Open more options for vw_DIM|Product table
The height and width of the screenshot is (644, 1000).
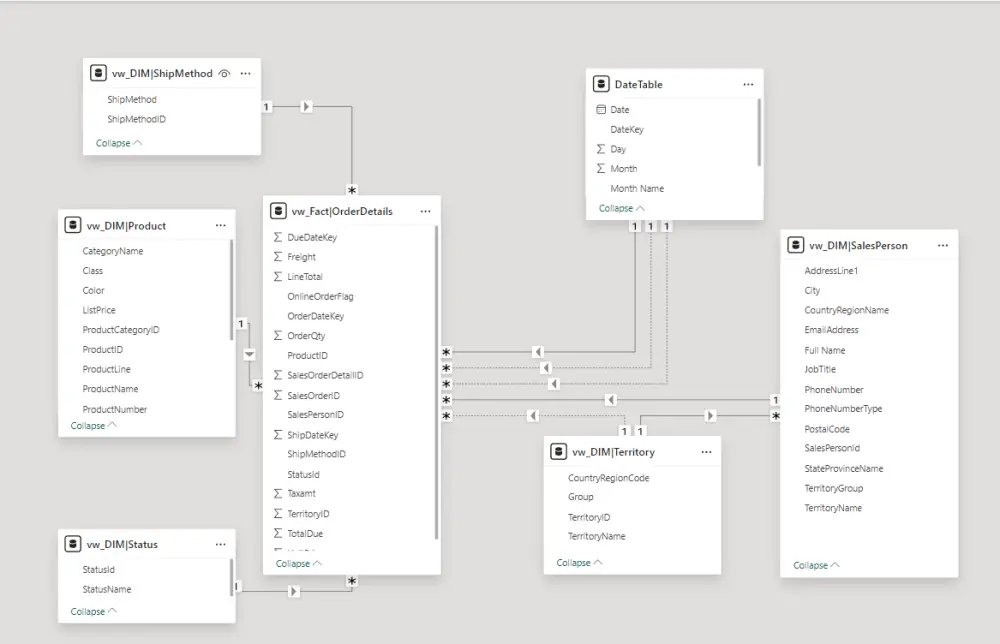(x=220, y=226)
